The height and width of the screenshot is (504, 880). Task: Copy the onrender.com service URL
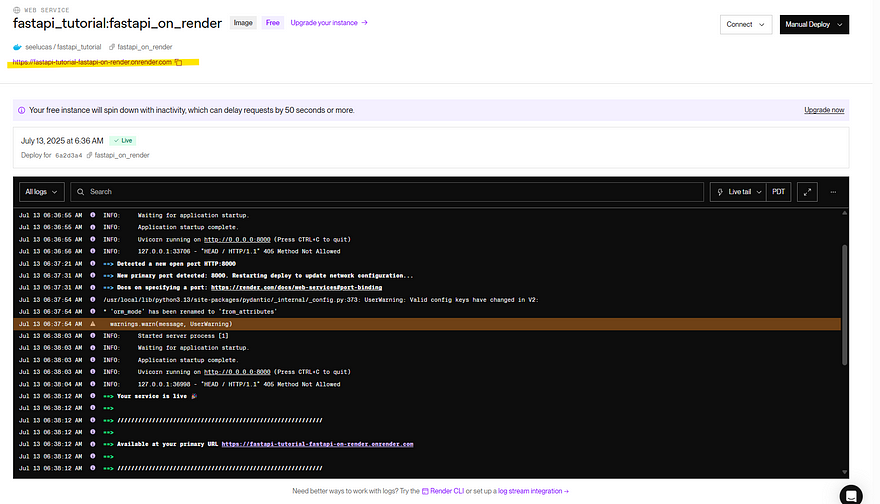pos(178,62)
